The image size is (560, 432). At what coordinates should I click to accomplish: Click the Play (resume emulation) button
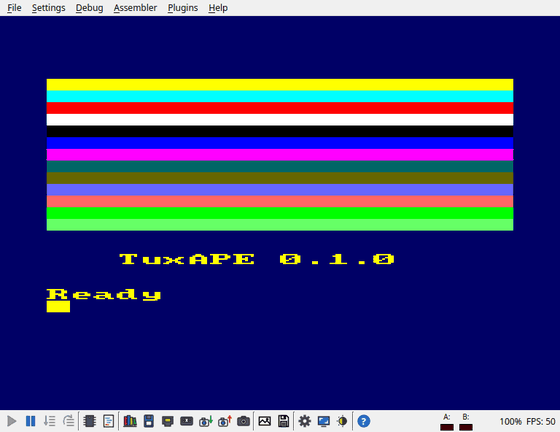coord(11,421)
